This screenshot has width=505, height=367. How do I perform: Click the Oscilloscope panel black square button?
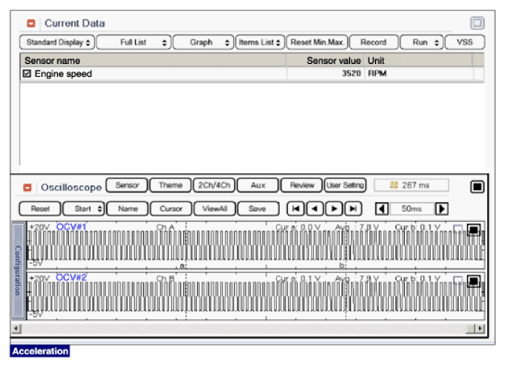[477, 187]
